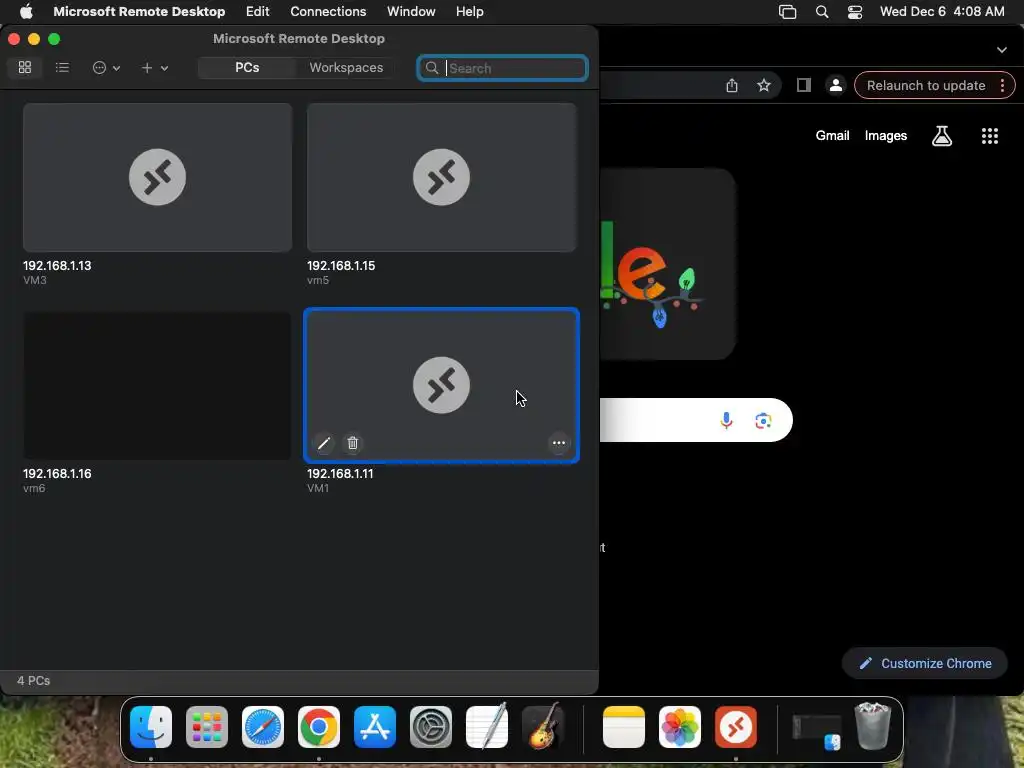Open the Microsoft Remote Desktop app menu
This screenshot has width=1024, height=768.
139,11
